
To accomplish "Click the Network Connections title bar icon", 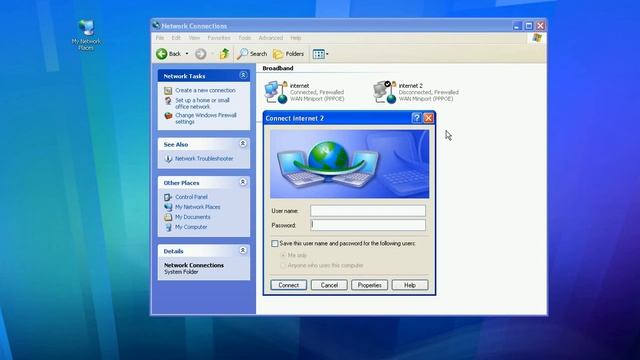I will (156, 25).
